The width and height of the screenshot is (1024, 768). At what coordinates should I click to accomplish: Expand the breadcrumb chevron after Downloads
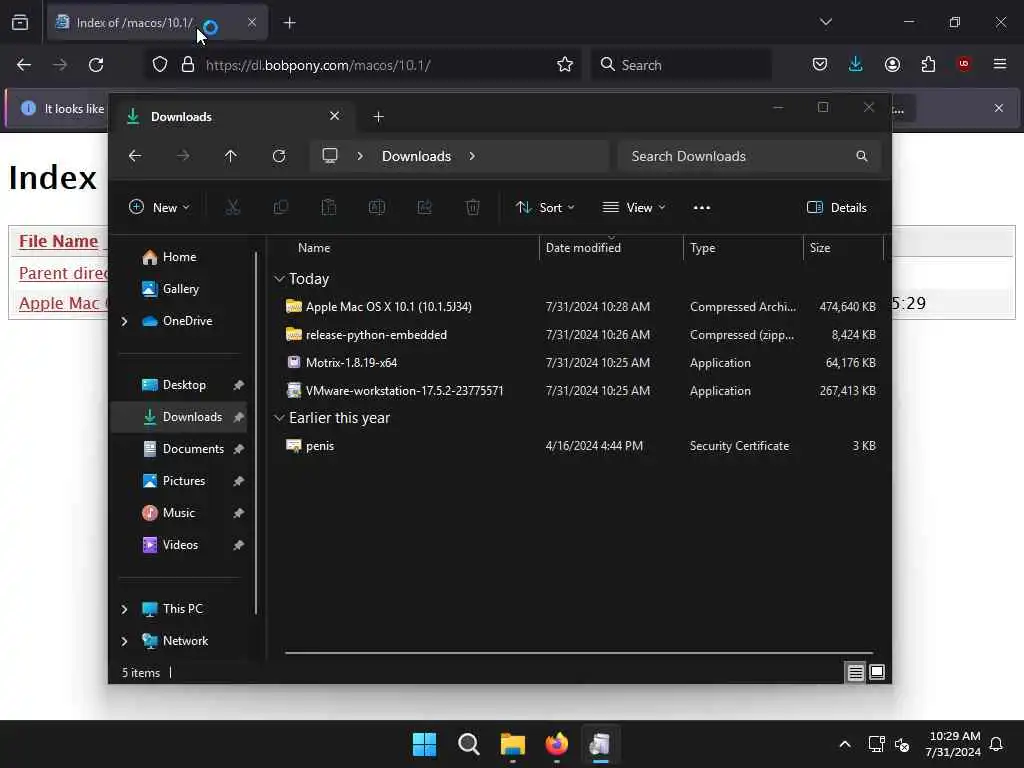[472, 156]
